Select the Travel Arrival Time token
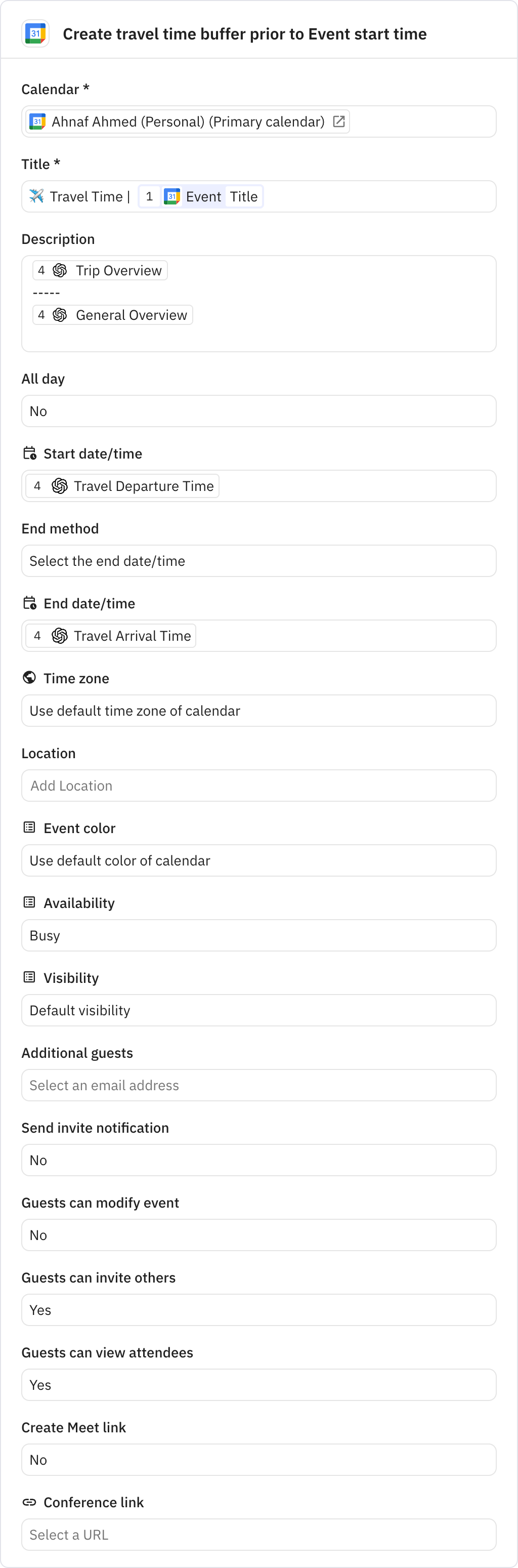This screenshot has height=1568, width=518. click(x=110, y=636)
